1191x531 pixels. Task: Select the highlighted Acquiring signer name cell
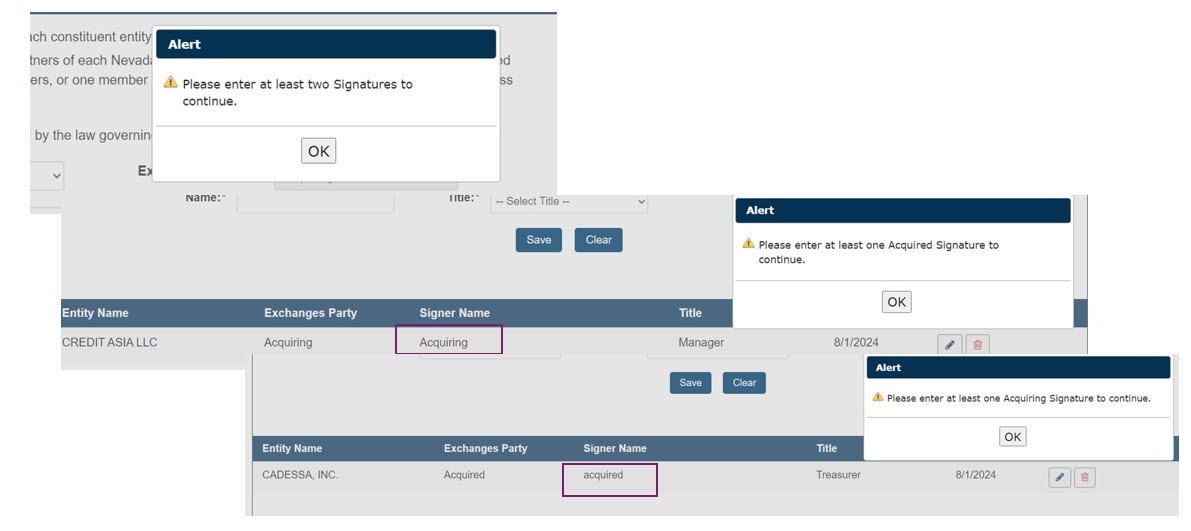point(448,340)
